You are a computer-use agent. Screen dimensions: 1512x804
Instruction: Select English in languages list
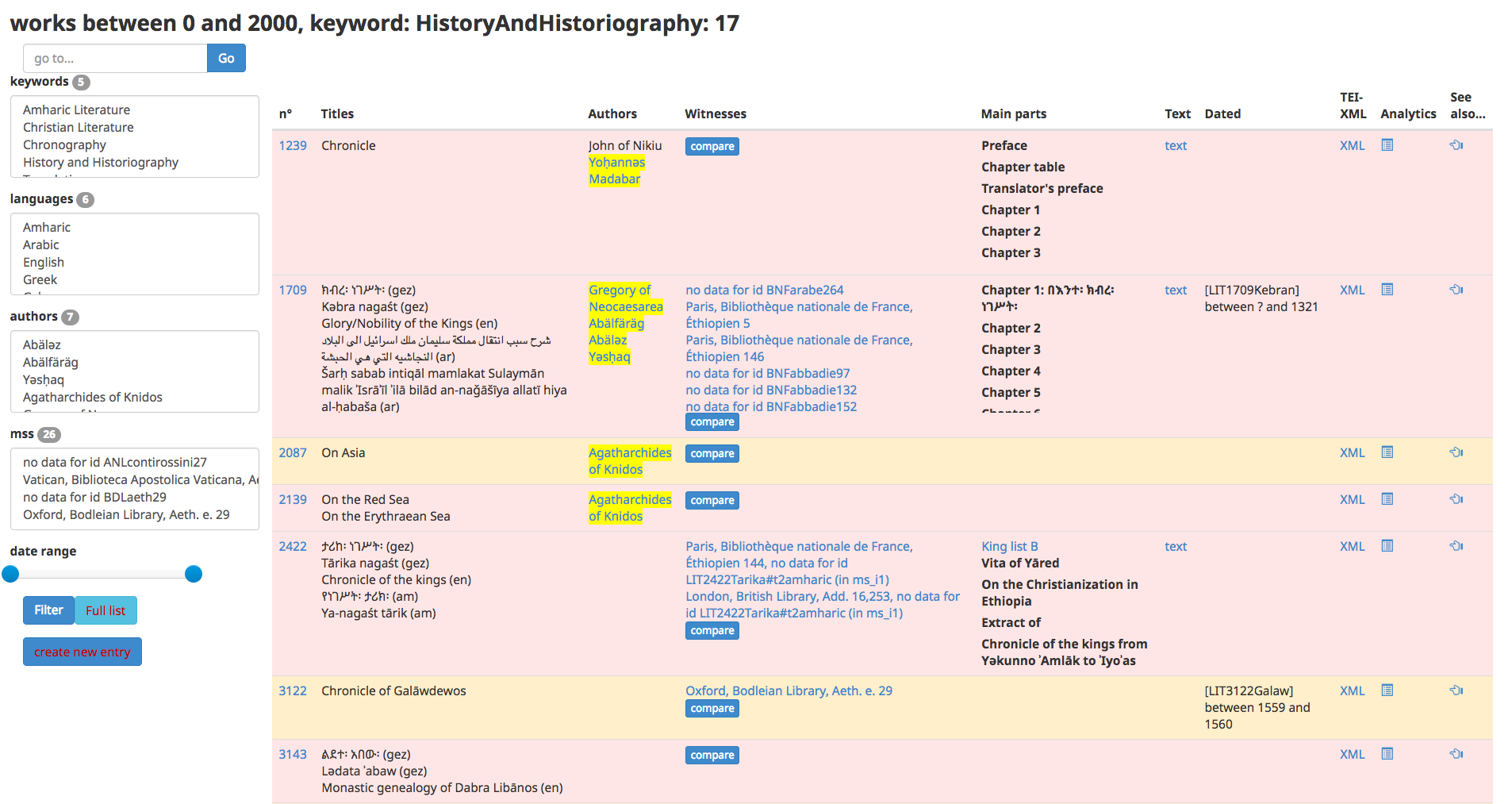pos(44,262)
